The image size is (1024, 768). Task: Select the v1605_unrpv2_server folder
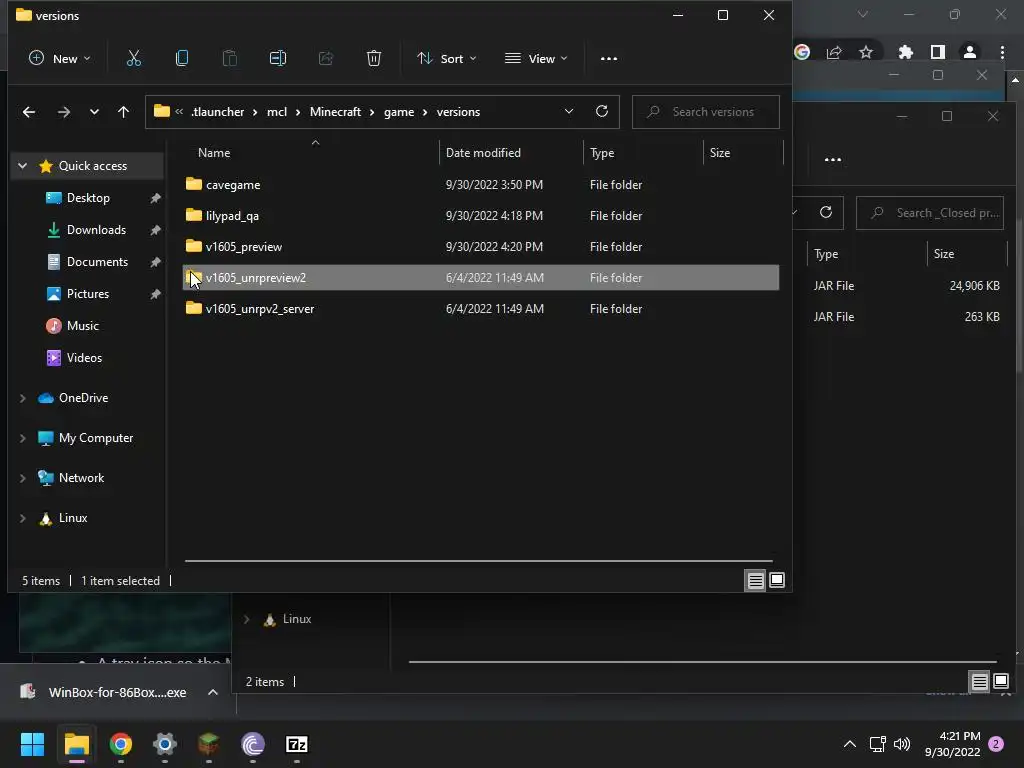point(481,309)
